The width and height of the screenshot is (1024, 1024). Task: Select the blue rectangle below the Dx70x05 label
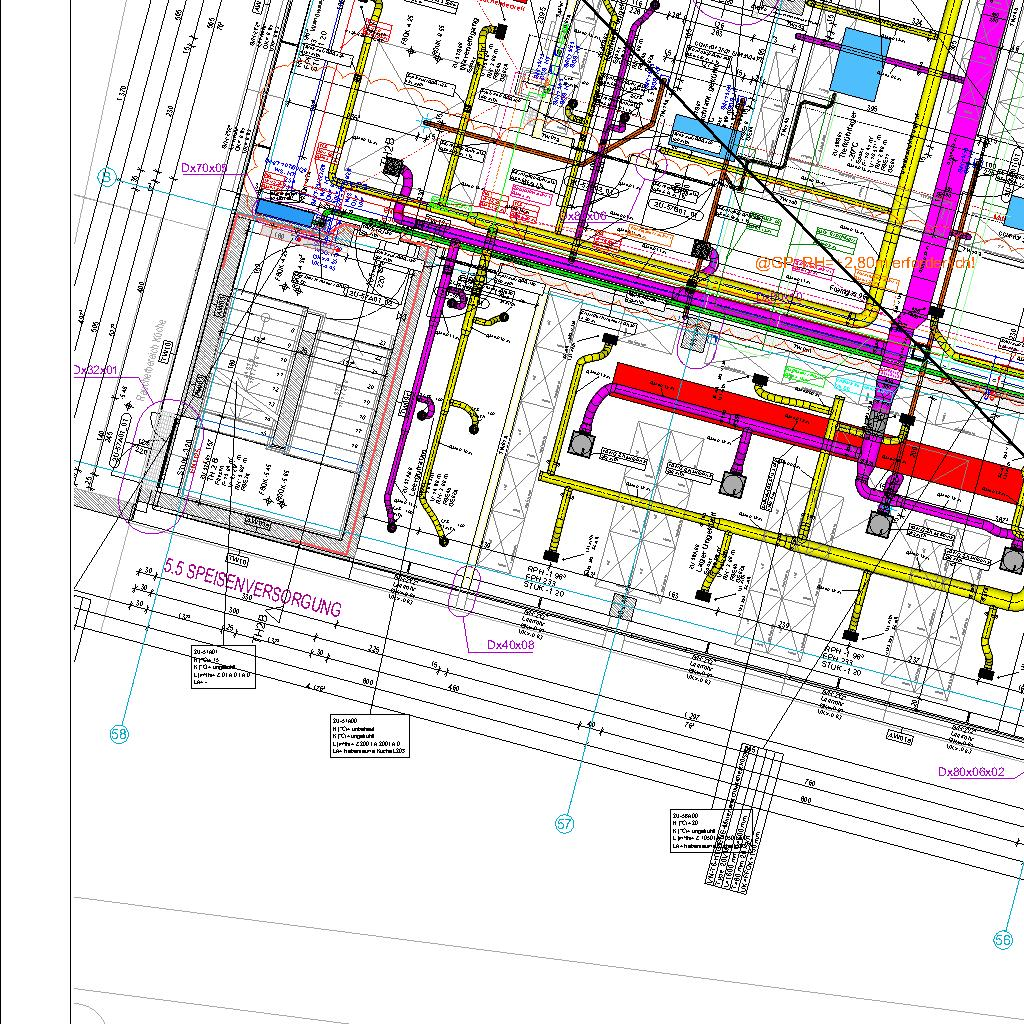[x=283, y=214]
